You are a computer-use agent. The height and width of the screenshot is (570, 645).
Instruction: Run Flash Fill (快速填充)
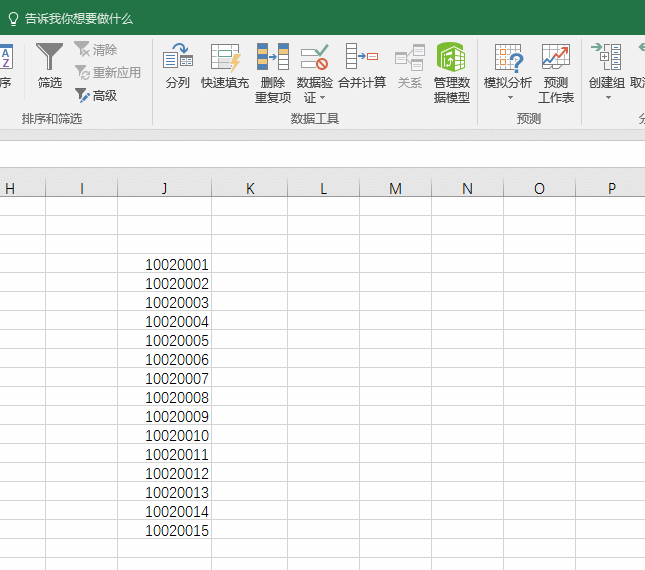(225, 58)
